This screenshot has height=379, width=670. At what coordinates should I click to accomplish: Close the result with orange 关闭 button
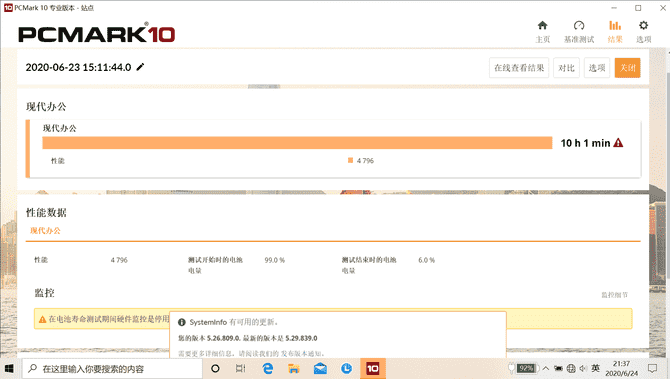click(628, 68)
